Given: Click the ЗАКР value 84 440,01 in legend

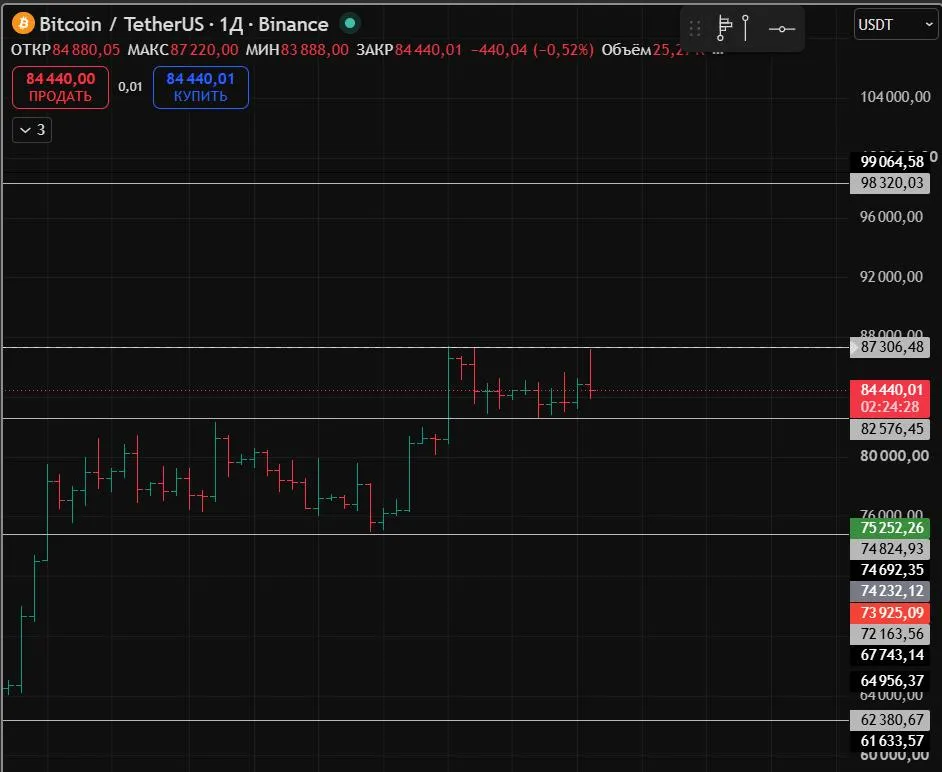Looking at the screenshot, I should (428, 50).
